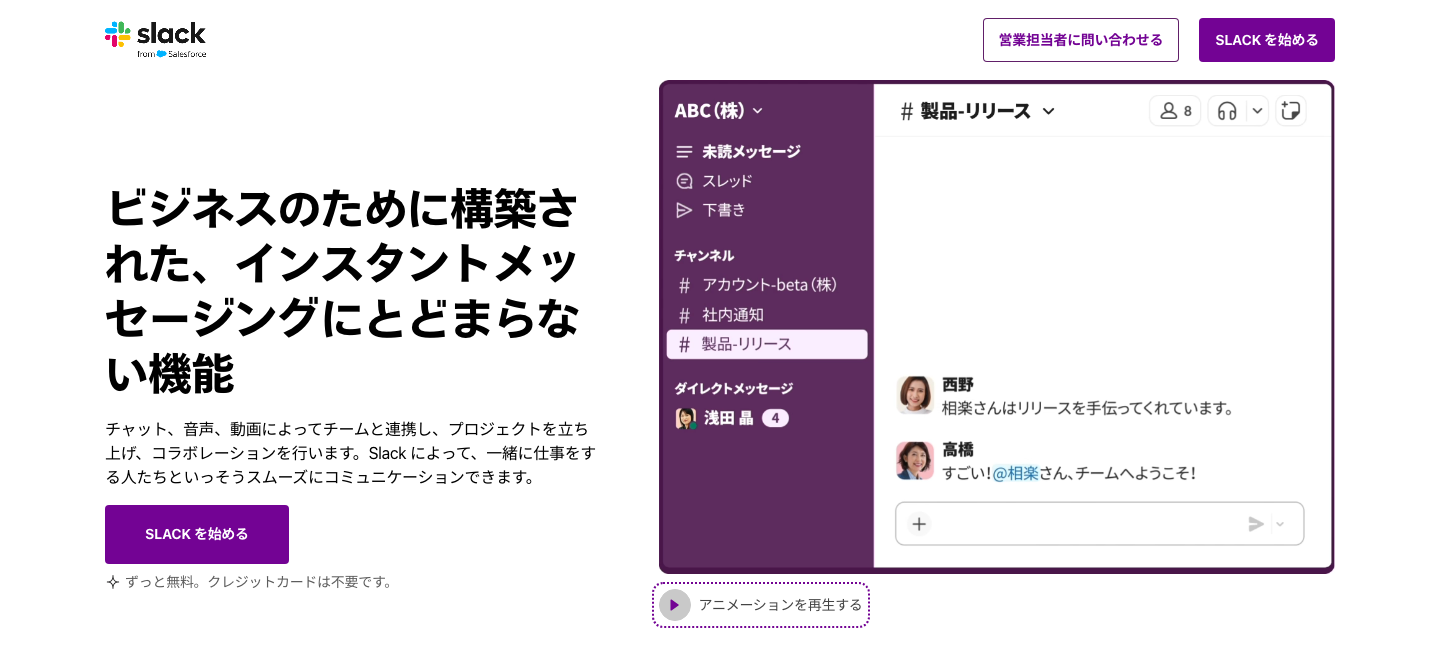Start a huddle with the headphones icon
1440x660 pixels.
pyautogui.click(x=1227, y=111)
